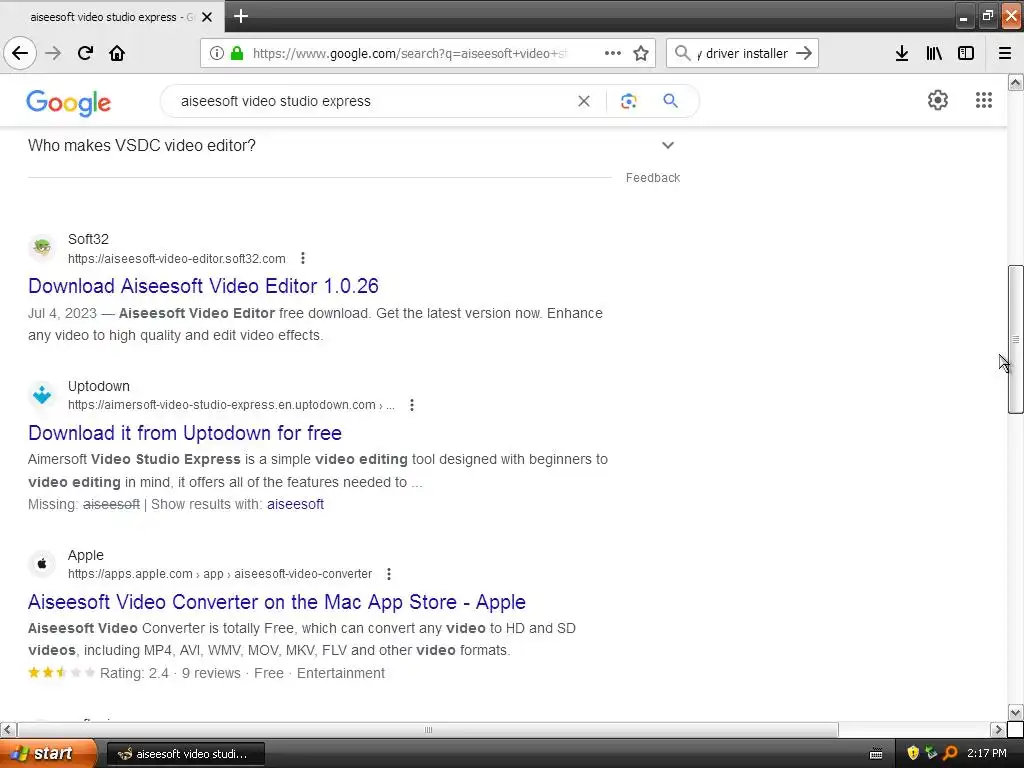Toggle the sidebar view icon
This screenshot has width=1024, height=768.
pyautogui.click(x=966, y=53)
